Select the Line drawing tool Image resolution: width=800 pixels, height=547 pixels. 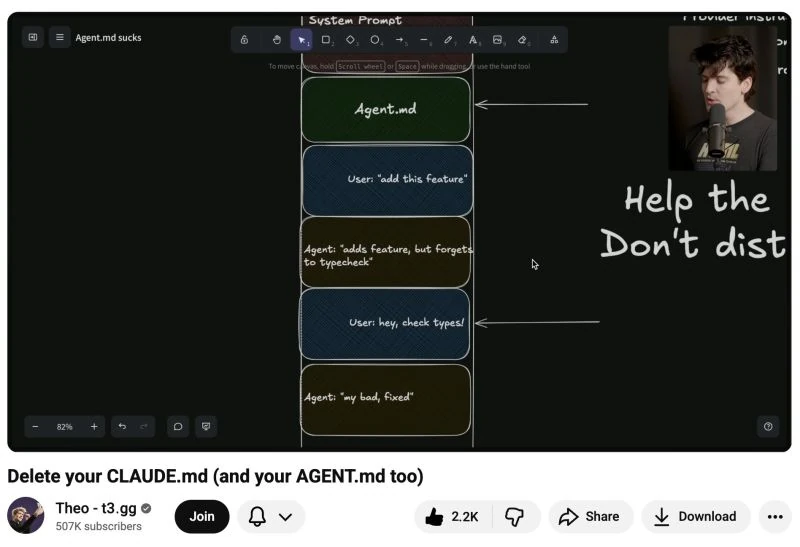coord(424,40)
